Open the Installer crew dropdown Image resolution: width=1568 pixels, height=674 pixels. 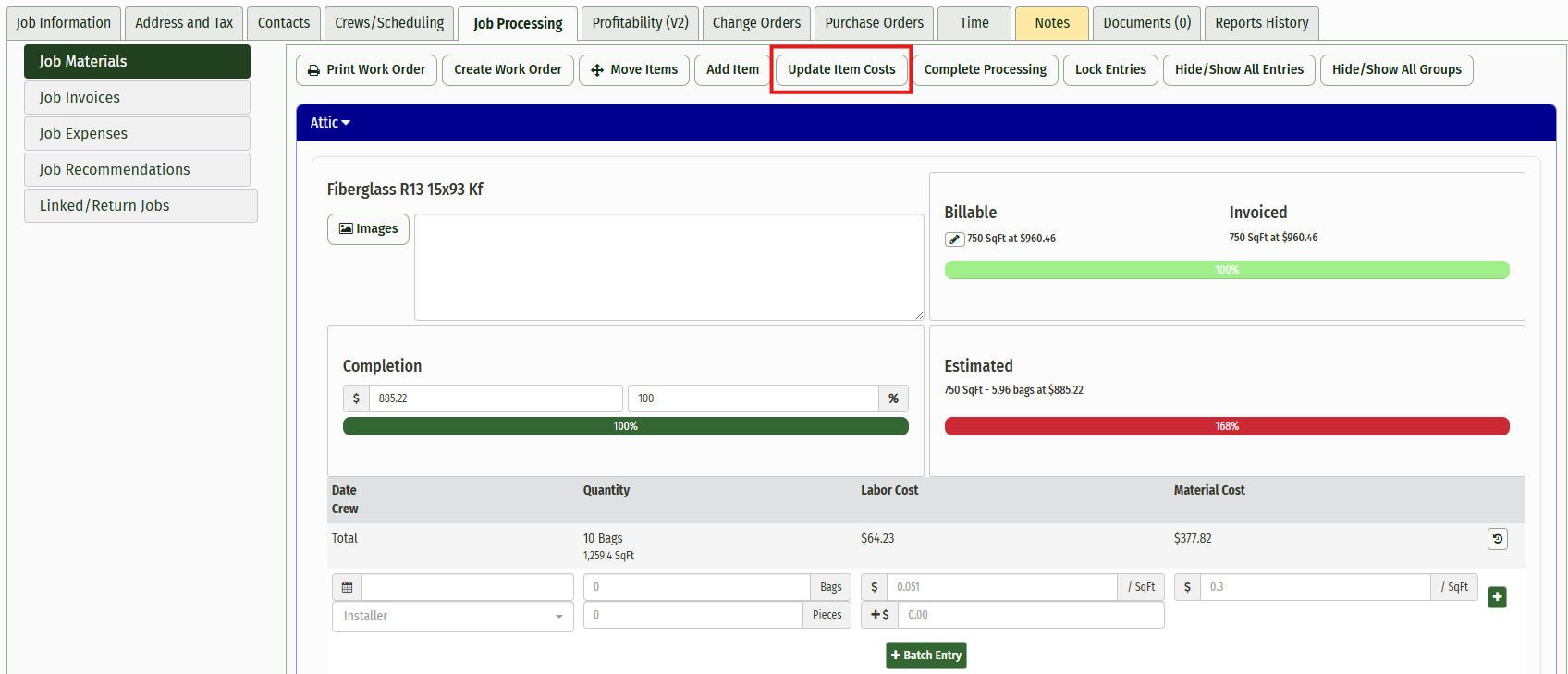click(x=452, y=617)
